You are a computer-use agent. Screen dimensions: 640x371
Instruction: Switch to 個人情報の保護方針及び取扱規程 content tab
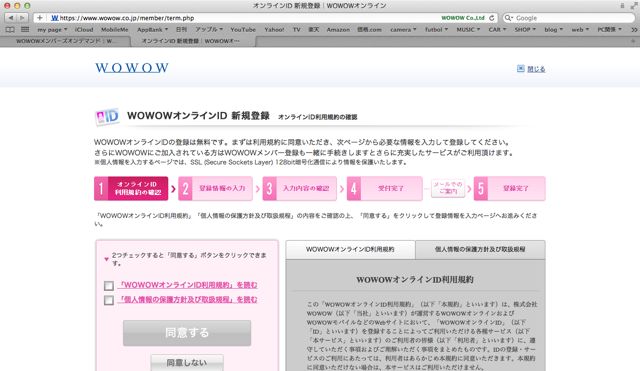pyautogui.click(x=480, y=249)
